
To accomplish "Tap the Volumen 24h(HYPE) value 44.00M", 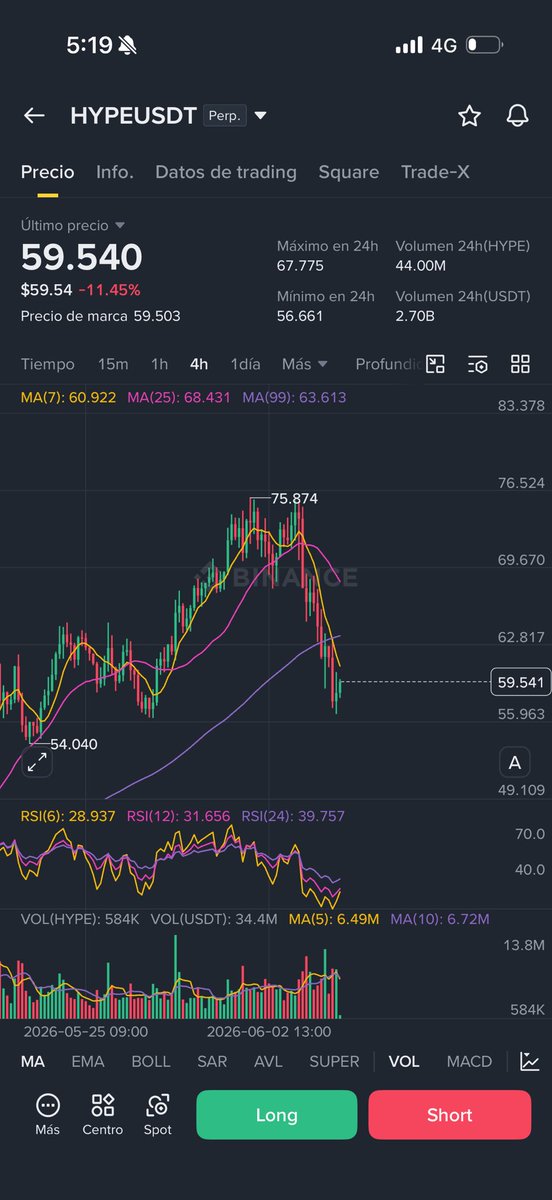I will (421, 266).
